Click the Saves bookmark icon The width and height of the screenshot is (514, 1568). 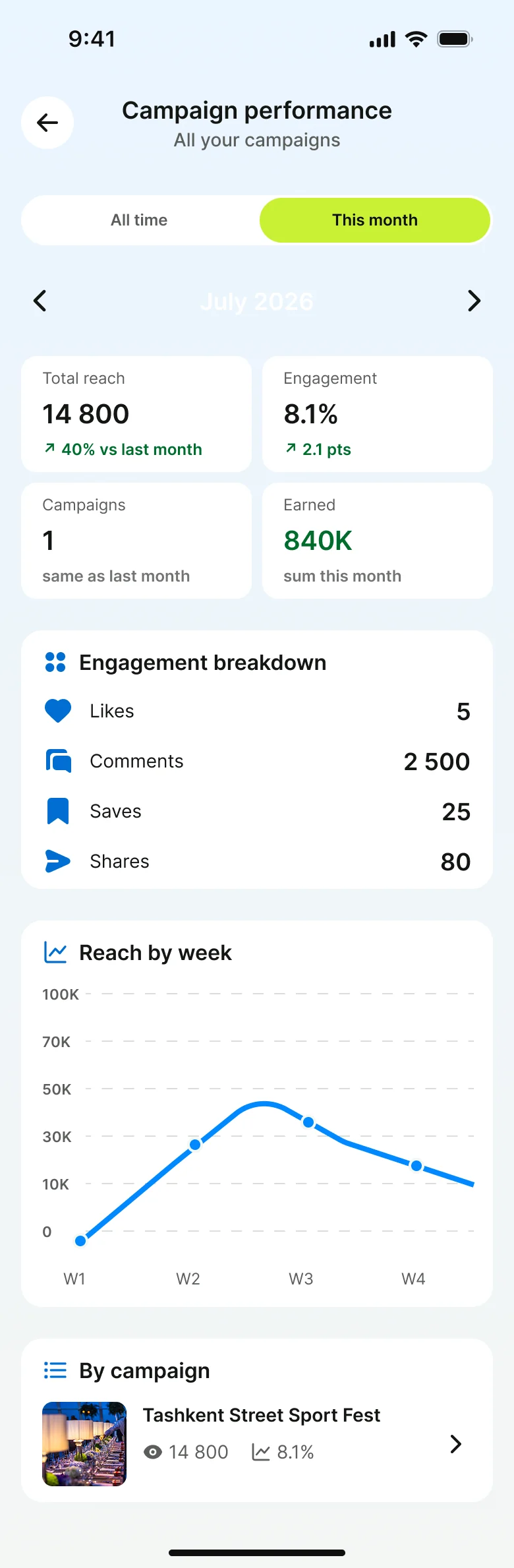click(x=58, y=811)
